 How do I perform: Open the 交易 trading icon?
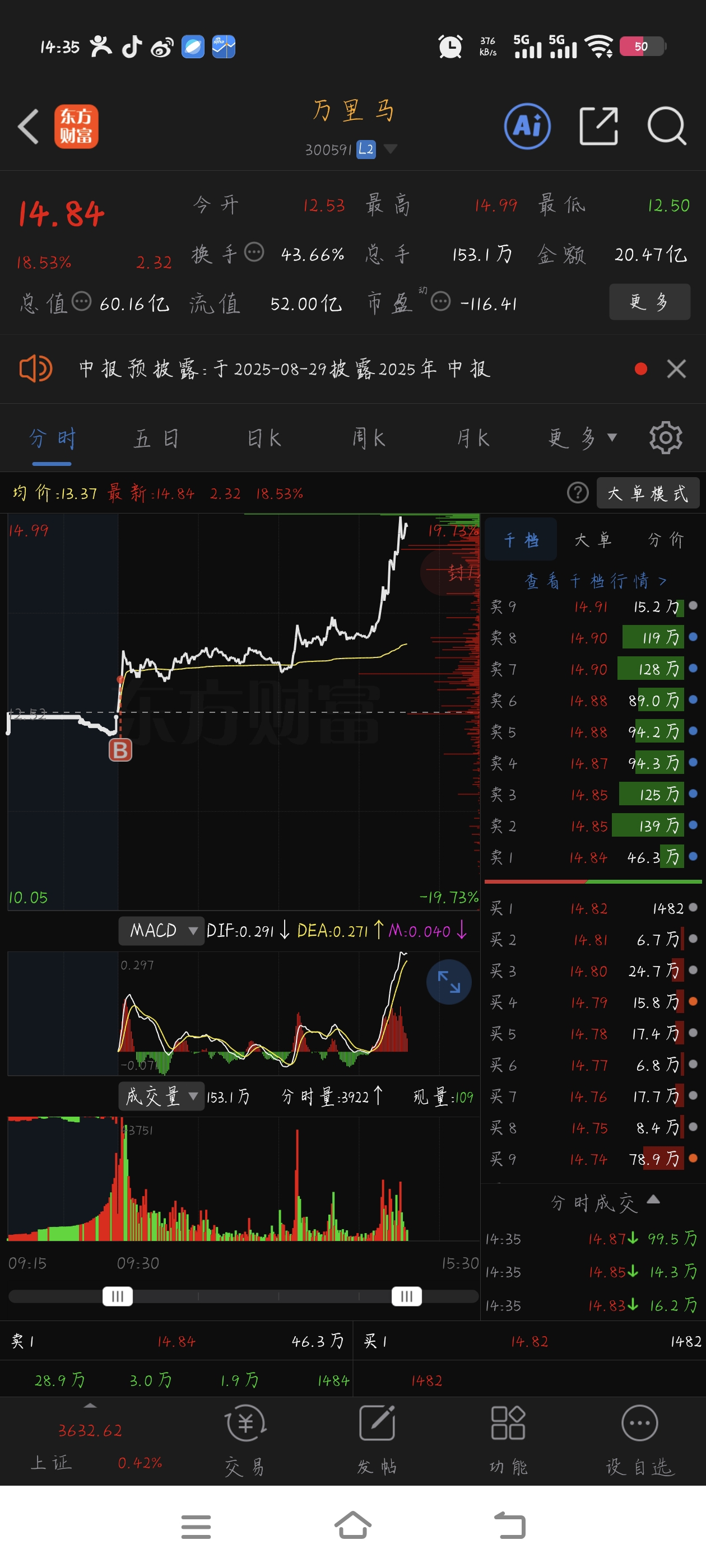point(245,1440)
